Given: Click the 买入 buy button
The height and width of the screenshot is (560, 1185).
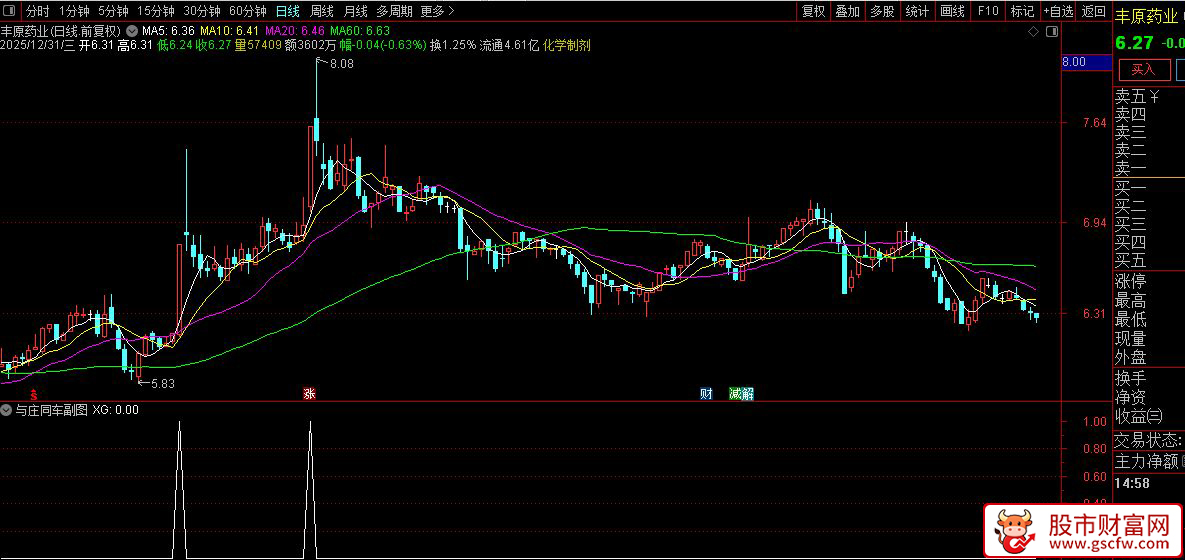Looking at the screenshot, I should 1143,70.
